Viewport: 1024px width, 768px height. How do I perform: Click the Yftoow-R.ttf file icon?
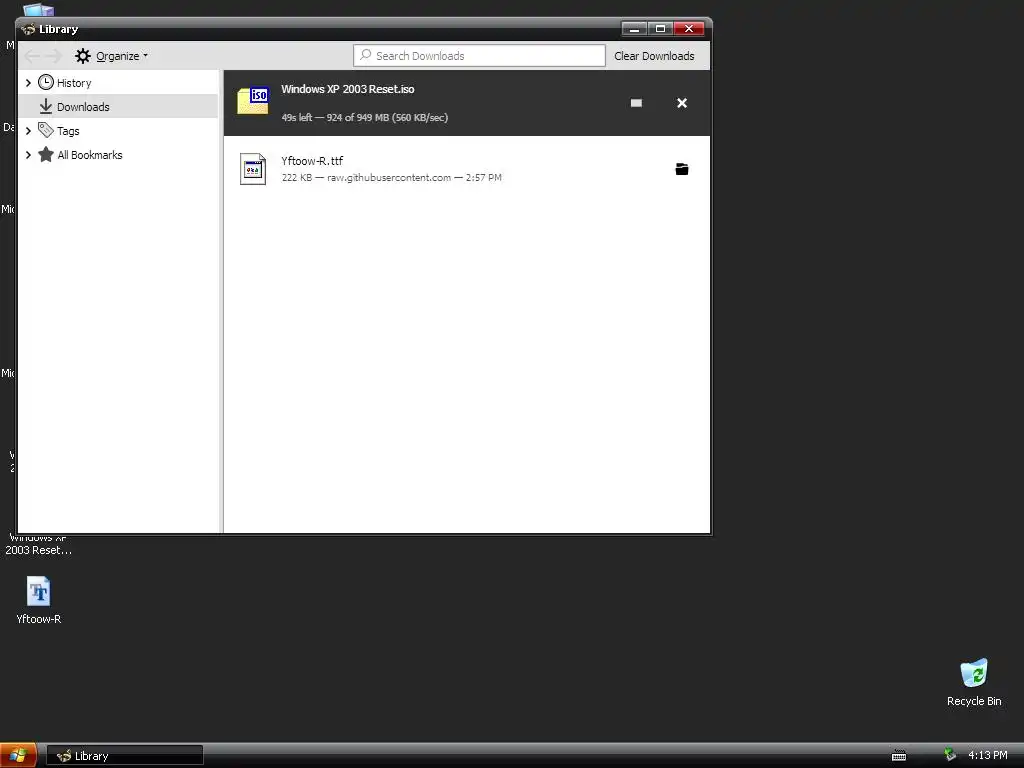point(253,169)
